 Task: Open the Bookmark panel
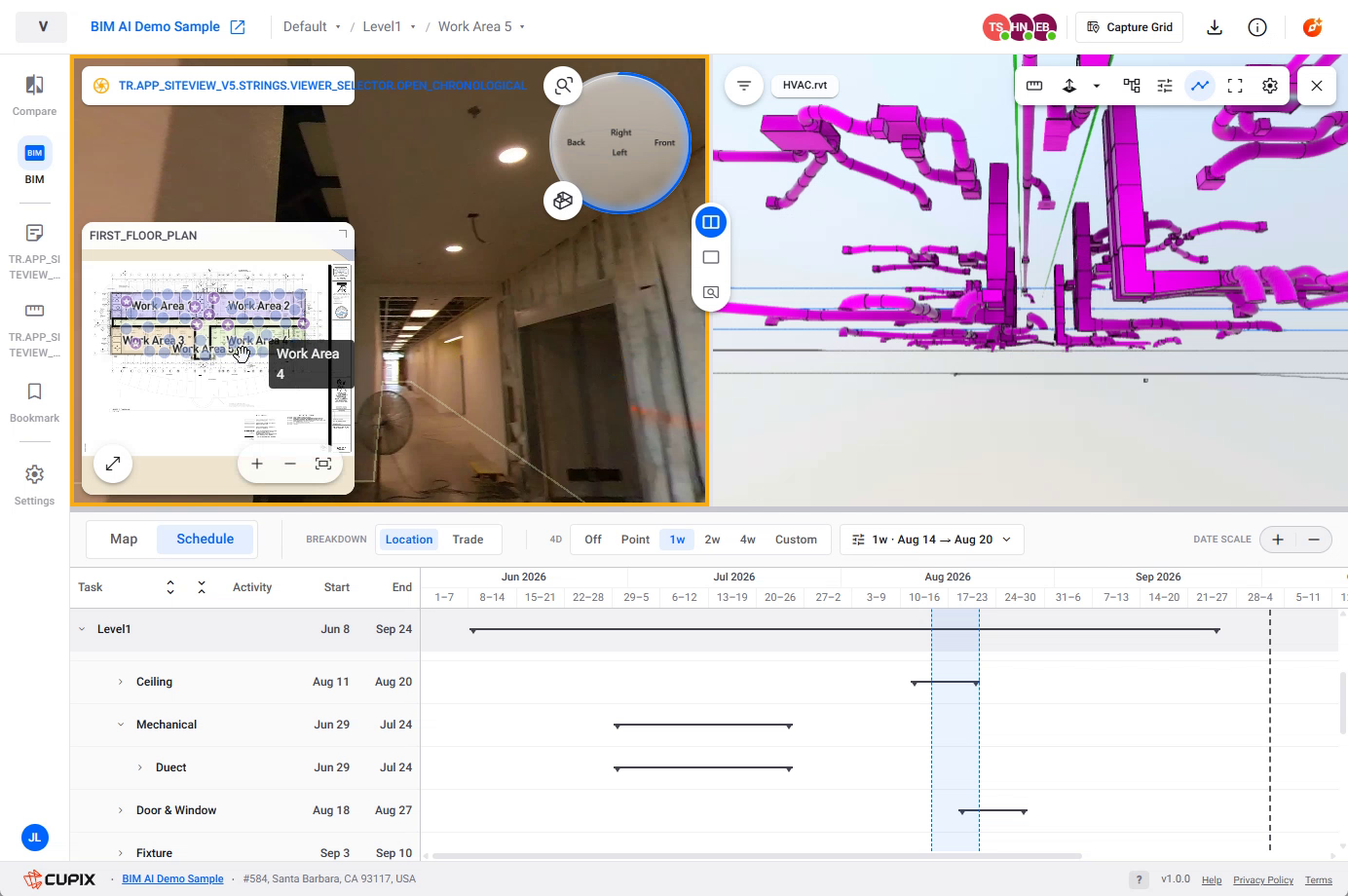tap(34, 402)
